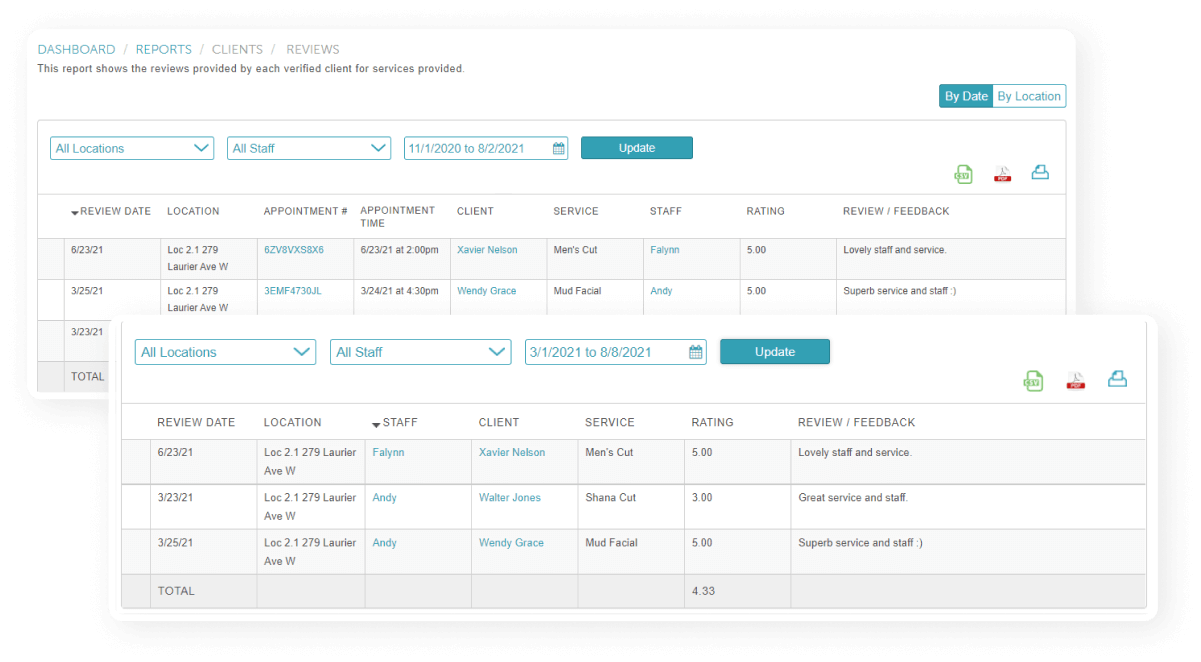Open All Staff dropdown in front panel
This screenshot has height=662, width=1201.
point(420,352)
